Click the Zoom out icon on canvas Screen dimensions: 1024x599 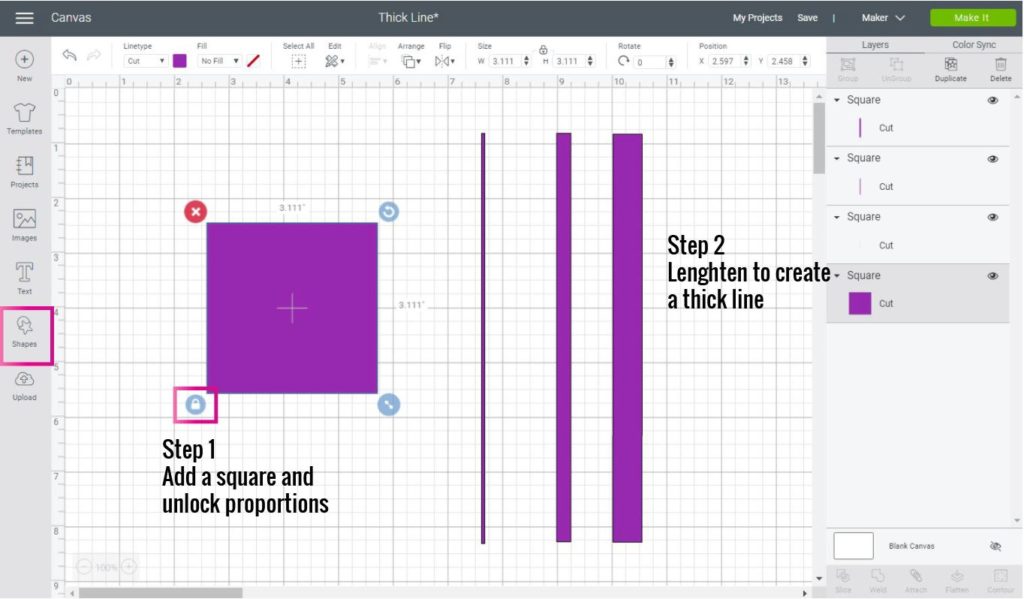coord(84,566)
